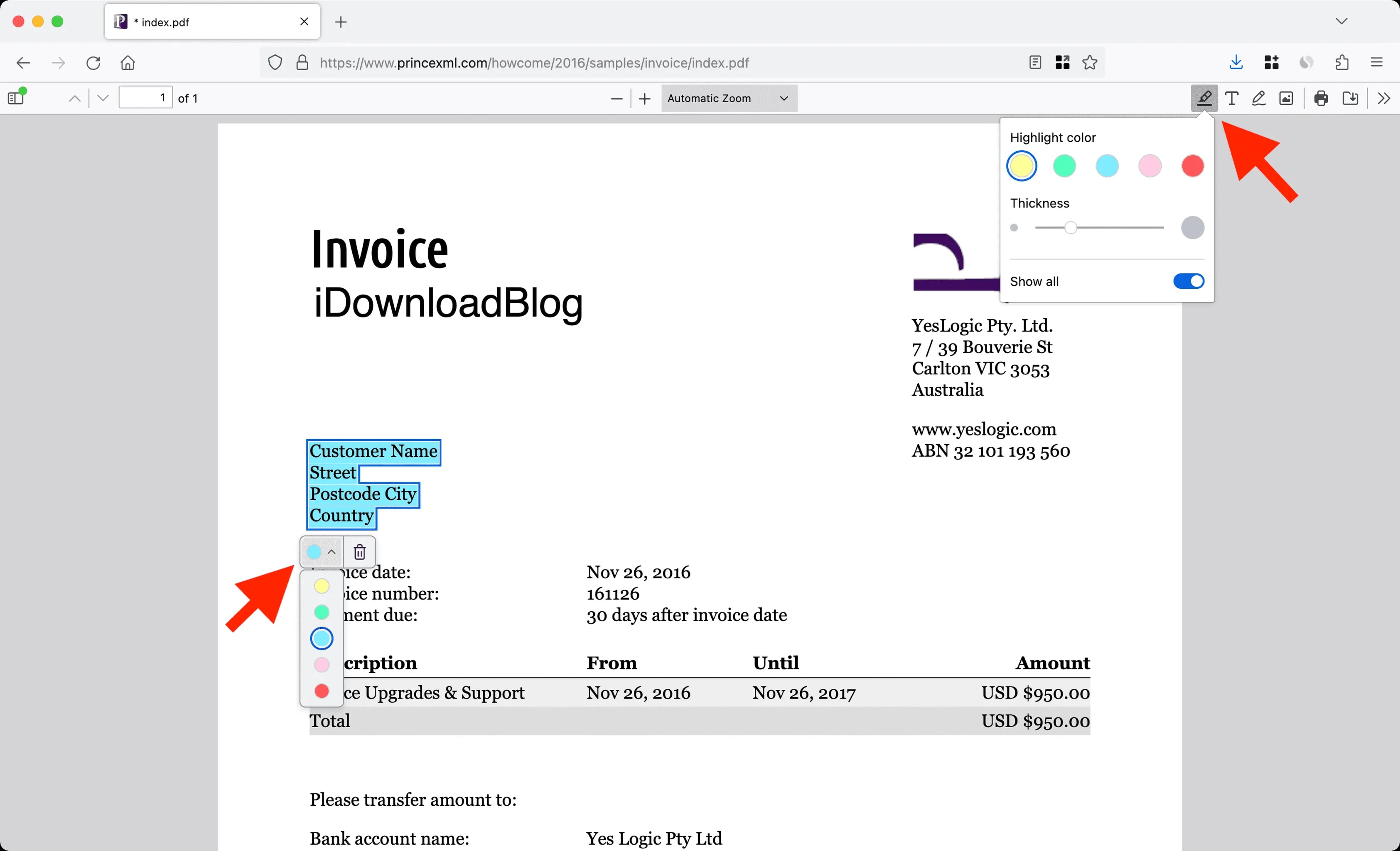Select the red highlight color

tap(1192, 166)
